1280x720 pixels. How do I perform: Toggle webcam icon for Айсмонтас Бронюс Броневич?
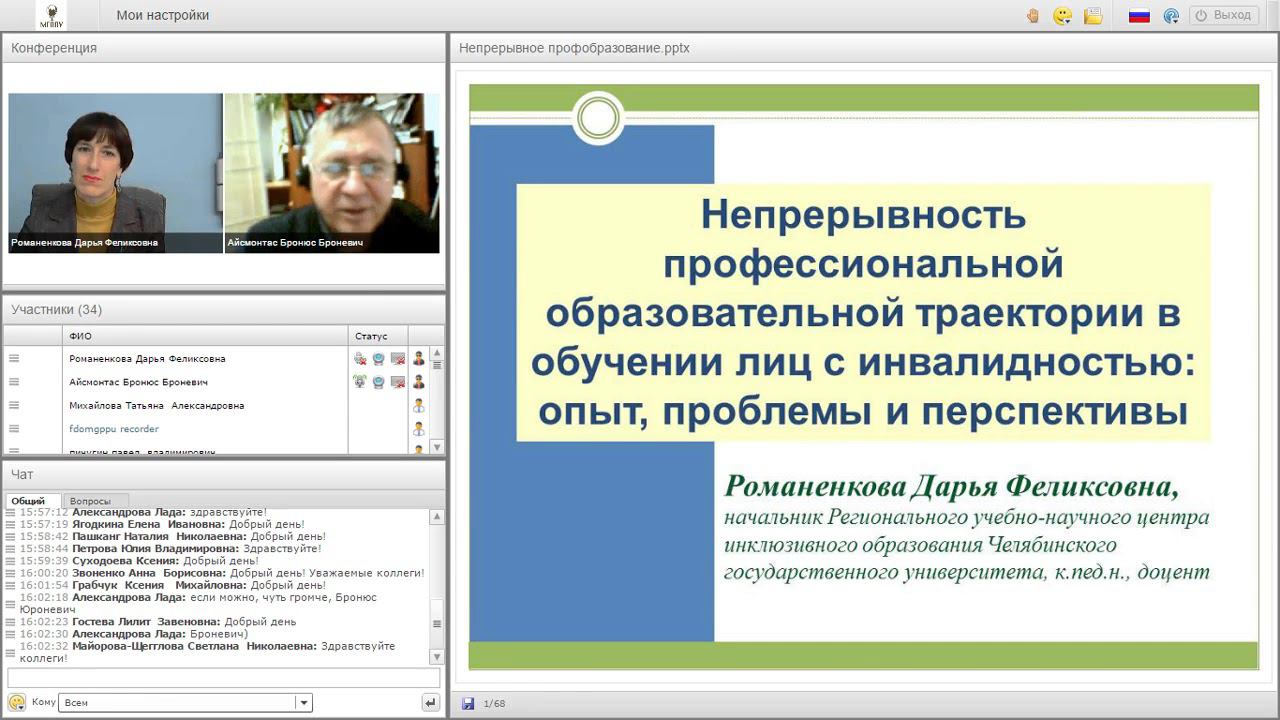[379, 382]
